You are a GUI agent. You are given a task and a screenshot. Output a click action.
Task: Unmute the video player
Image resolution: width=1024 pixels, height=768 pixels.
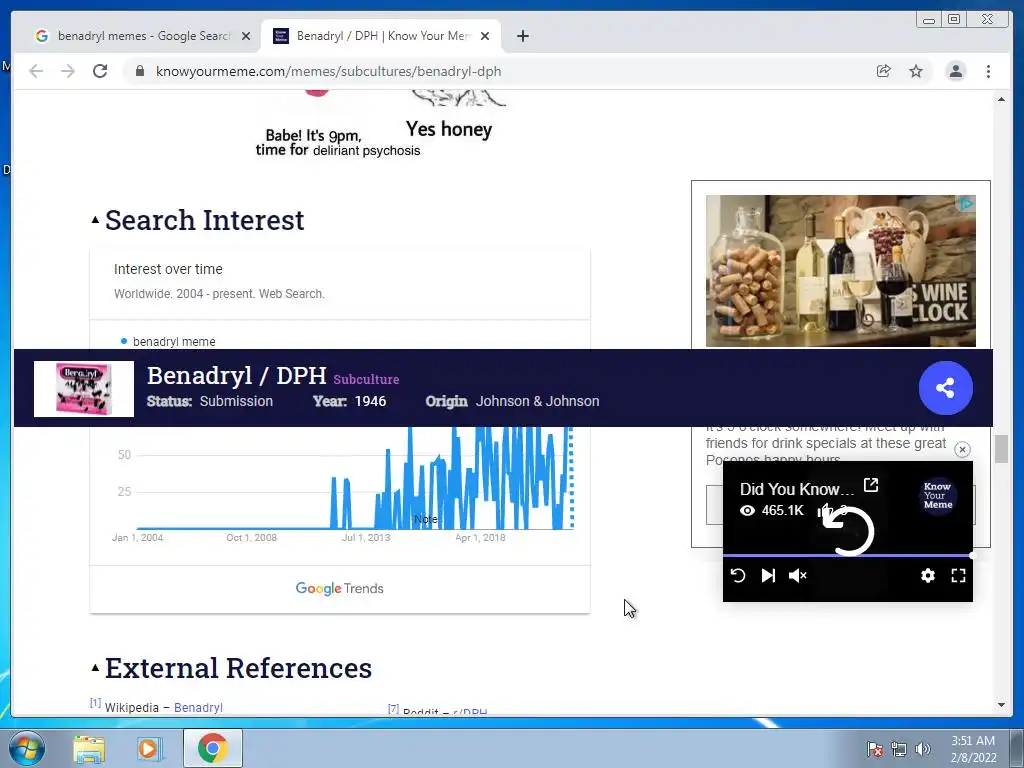798,575
